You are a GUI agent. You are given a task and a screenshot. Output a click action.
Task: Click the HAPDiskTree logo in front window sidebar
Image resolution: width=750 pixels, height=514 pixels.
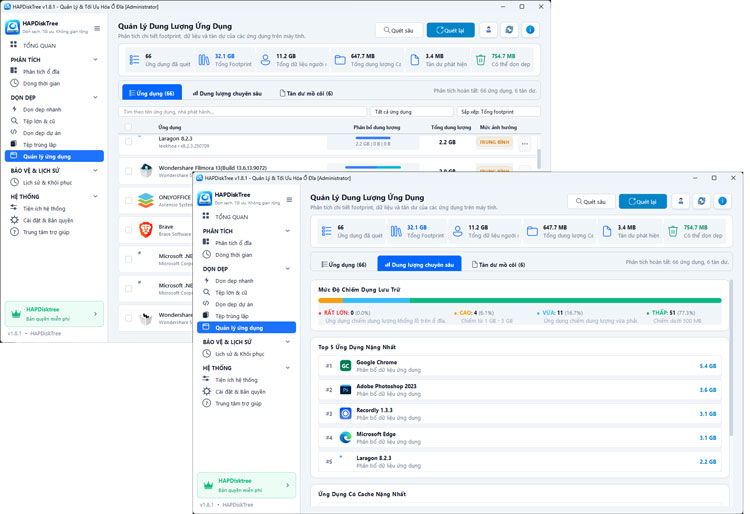coord(205,198)
